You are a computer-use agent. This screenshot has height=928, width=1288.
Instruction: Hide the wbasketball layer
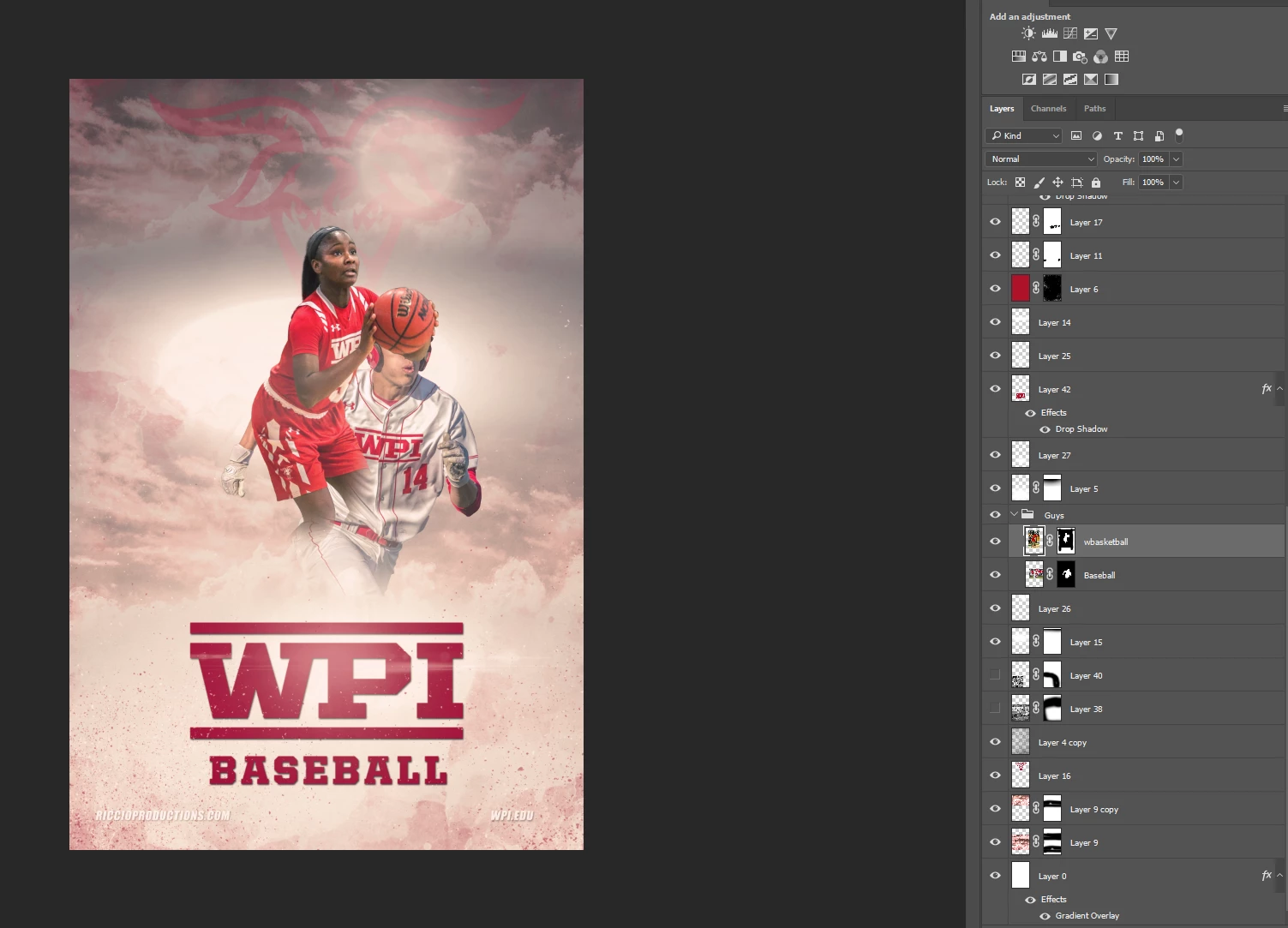click(995, 542)
